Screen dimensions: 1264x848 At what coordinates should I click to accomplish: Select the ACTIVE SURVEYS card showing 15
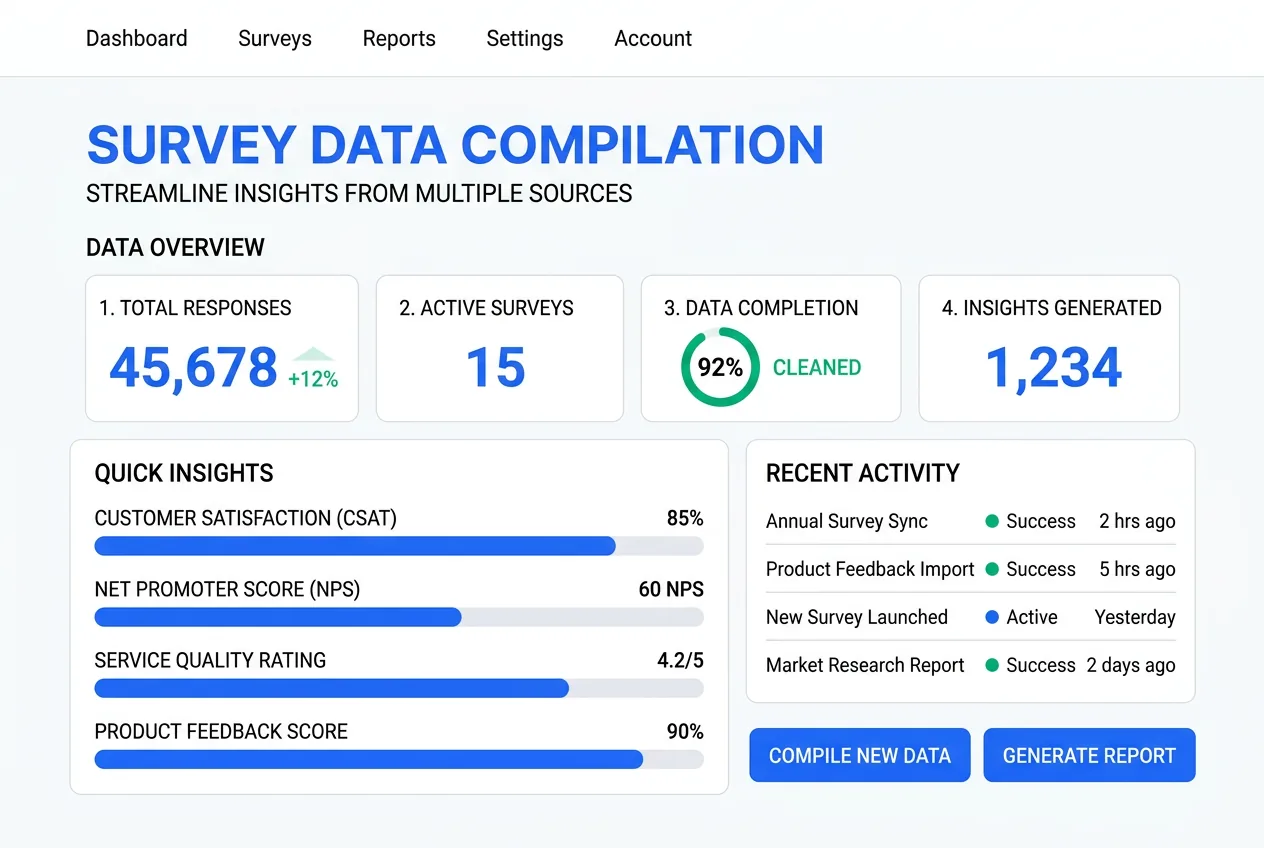coord(499,348)
